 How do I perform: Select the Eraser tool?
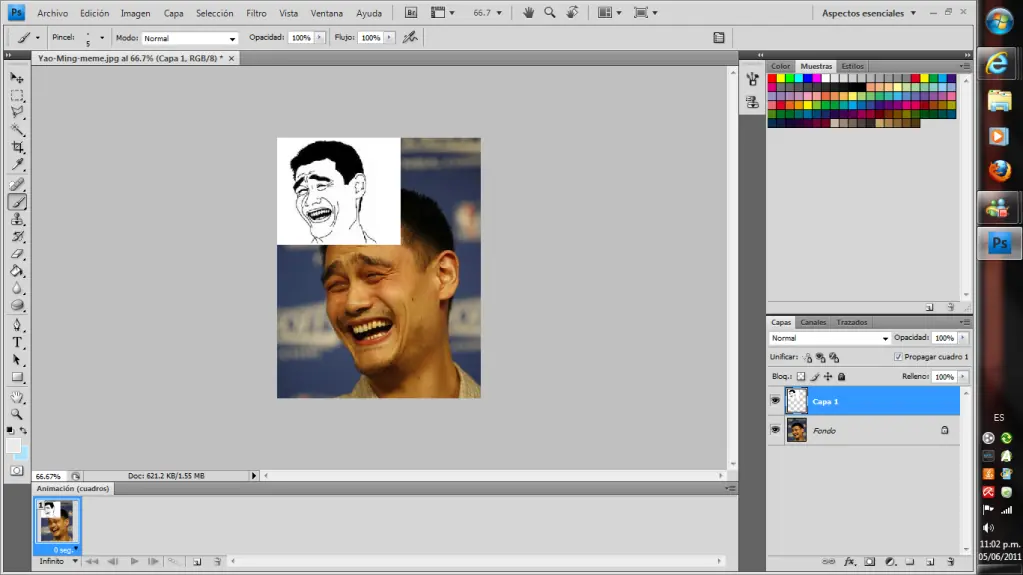coord(17,254)
